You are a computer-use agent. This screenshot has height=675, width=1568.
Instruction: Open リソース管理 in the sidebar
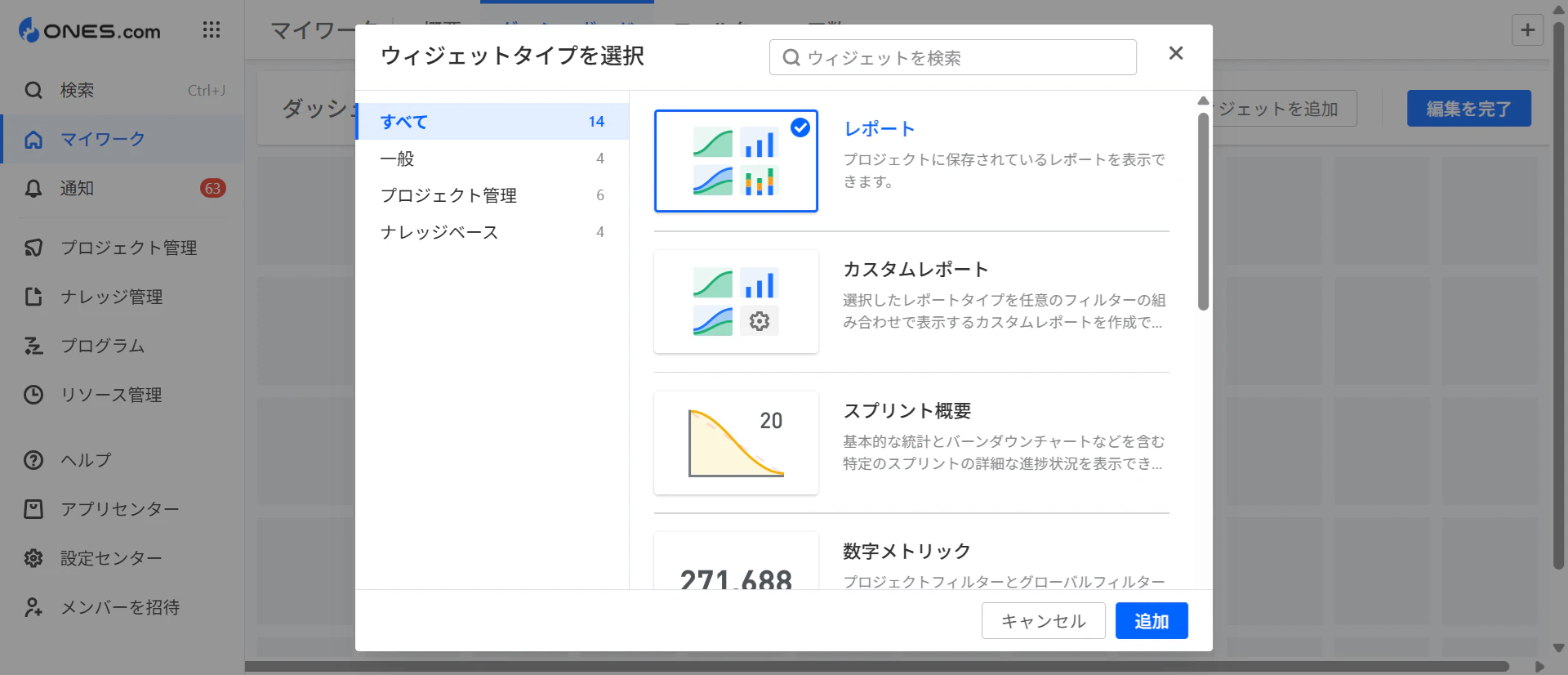[x=122, y=395]
